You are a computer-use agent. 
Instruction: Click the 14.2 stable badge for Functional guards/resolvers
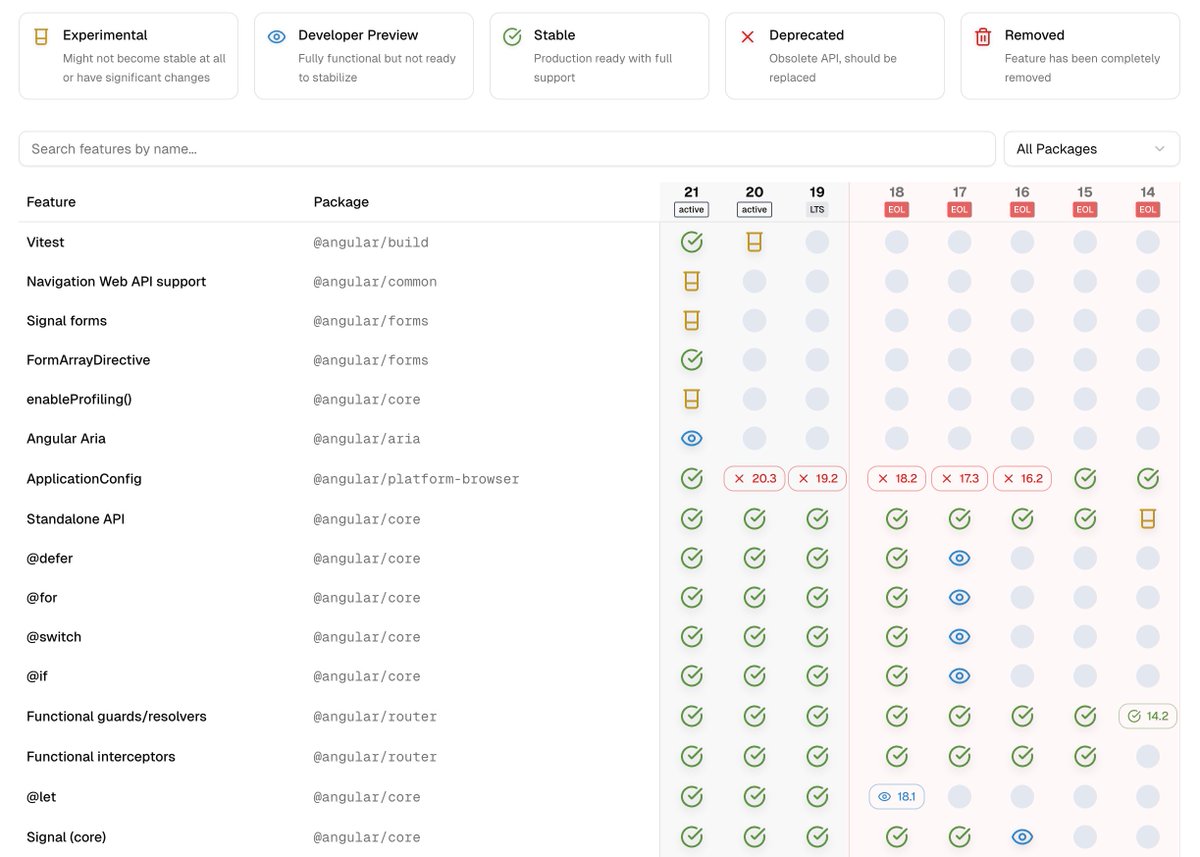point(1147,716)
